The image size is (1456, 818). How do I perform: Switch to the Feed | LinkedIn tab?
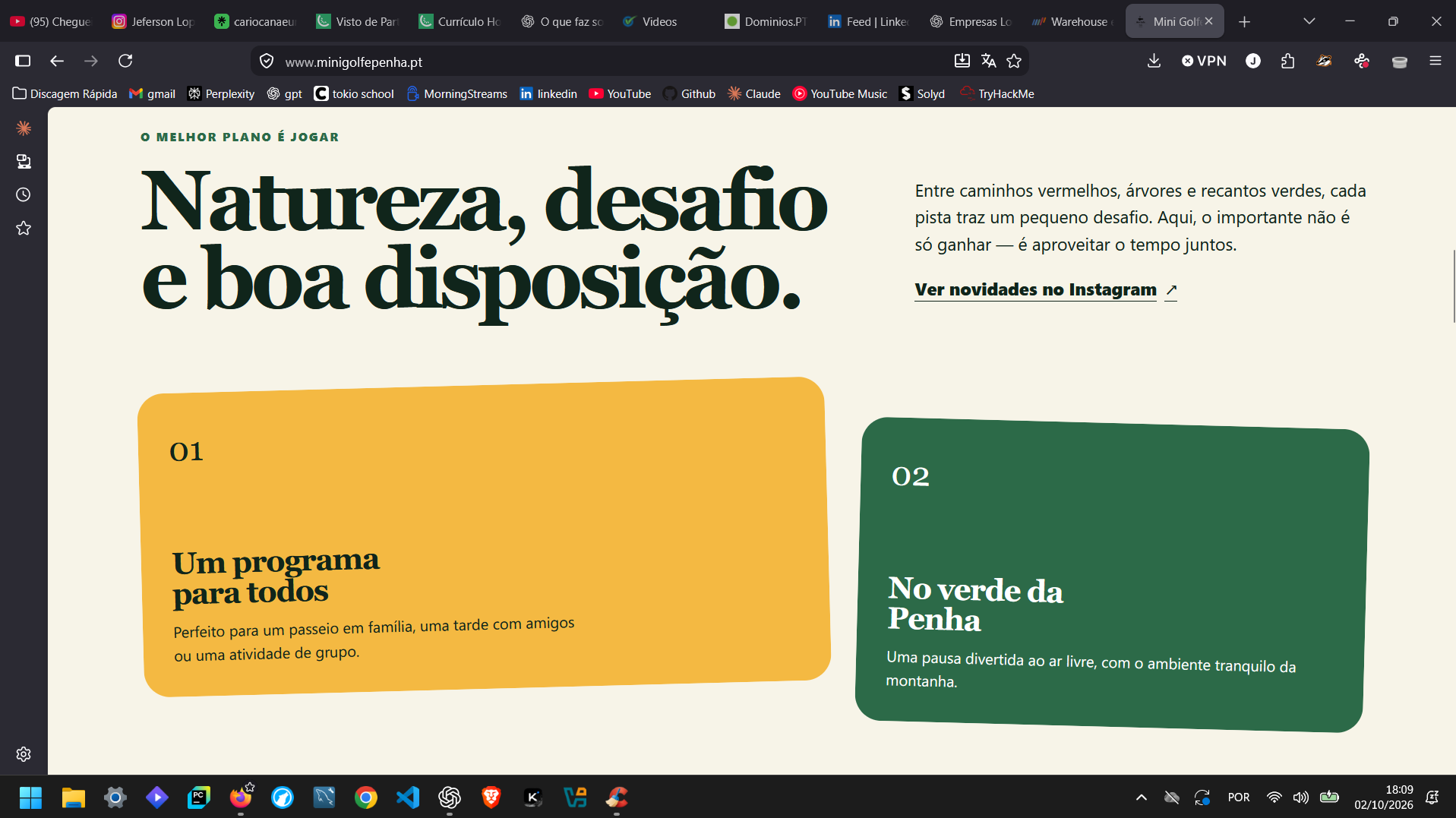[x=868, y=21]
